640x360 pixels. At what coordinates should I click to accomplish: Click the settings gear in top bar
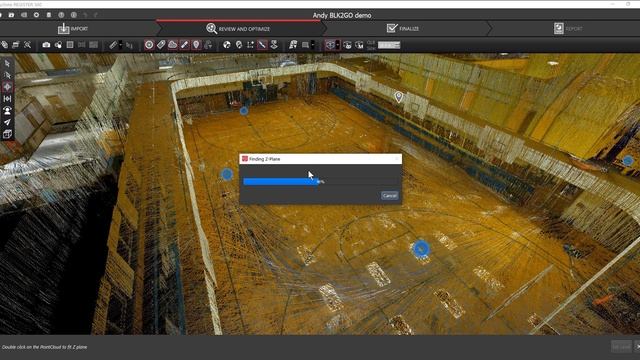coord(36,15)
